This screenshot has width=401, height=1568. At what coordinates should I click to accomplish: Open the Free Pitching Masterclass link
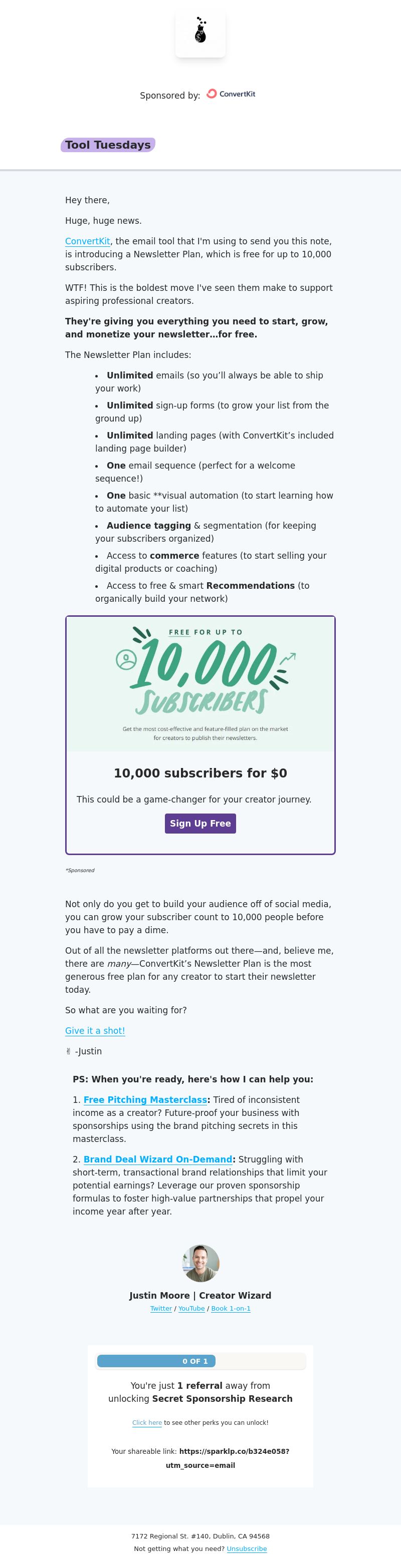(145, 1100)
